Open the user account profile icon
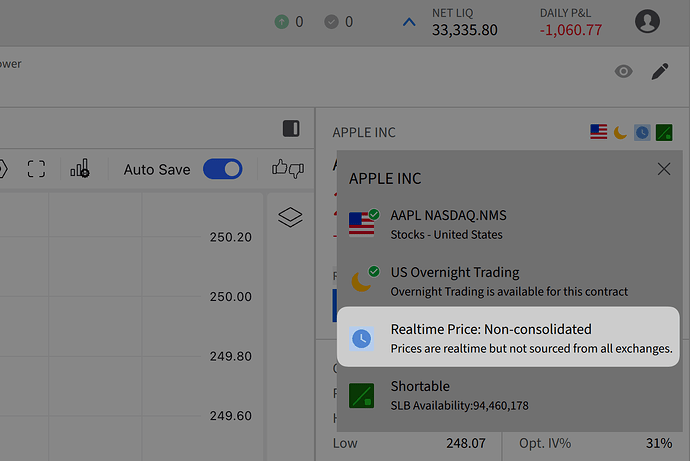 [647, 21]
